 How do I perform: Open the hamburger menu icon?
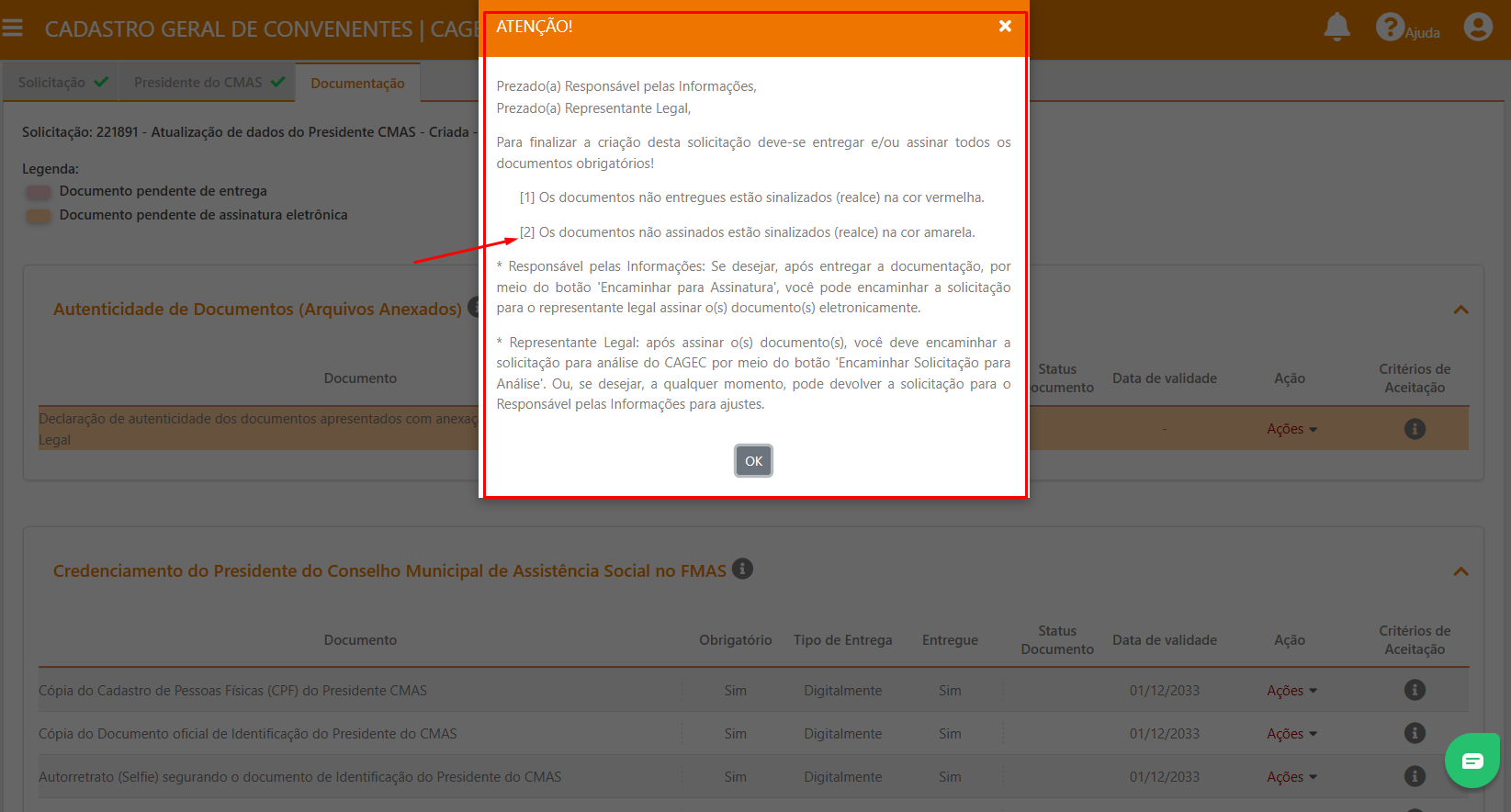click(13, 28)
